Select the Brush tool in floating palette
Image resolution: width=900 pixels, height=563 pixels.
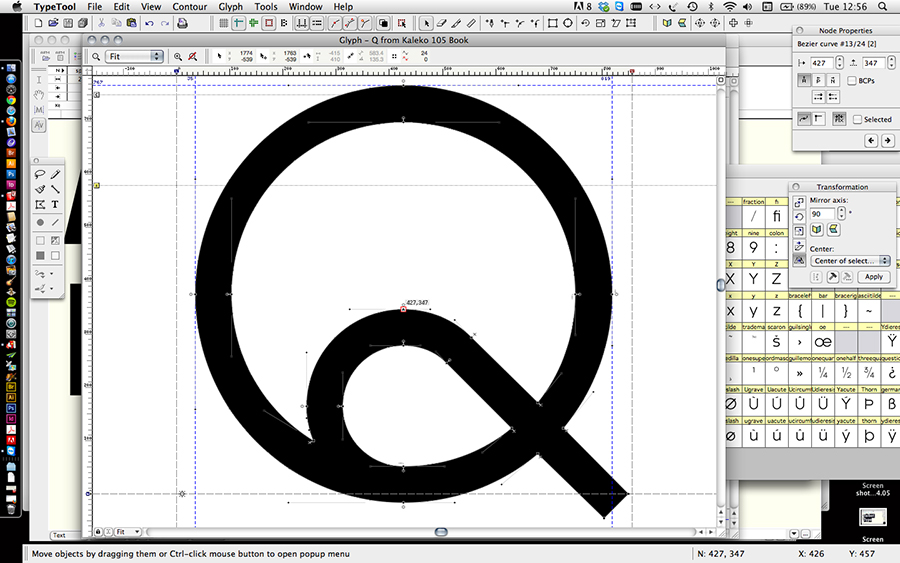click(x=40, y=189)
